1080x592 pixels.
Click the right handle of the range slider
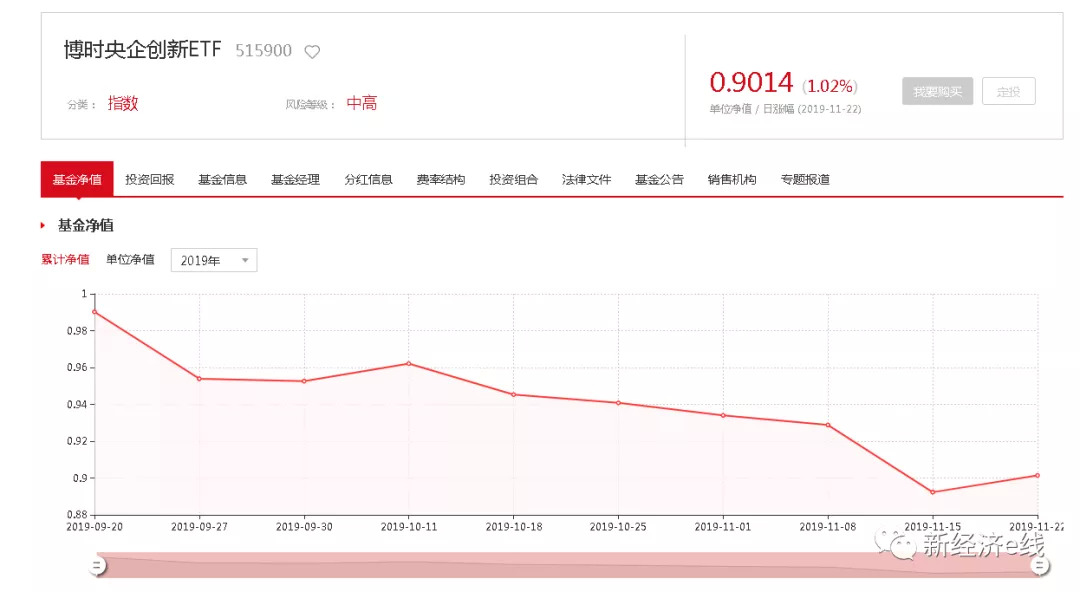coord(1039,566)
